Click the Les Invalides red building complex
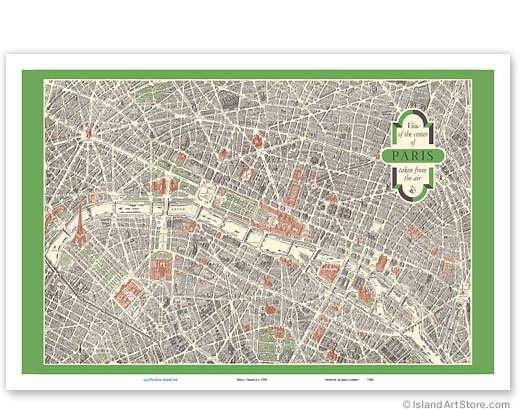The width and height of the screenshot is (520, 409). point(161,267)
